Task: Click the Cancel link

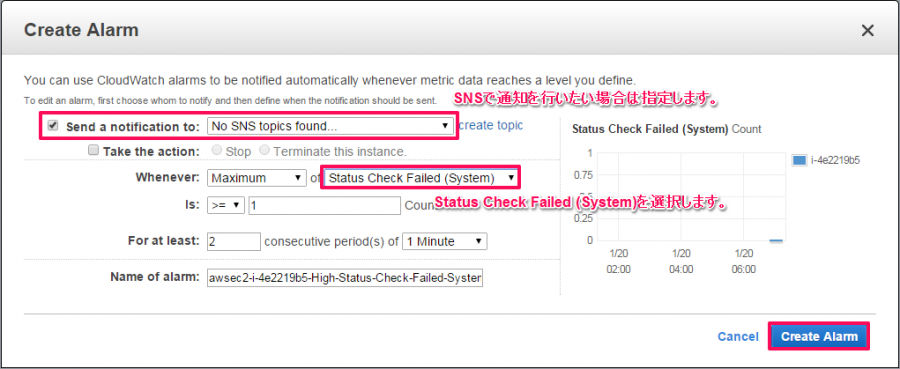Action: tap(738, 337)
